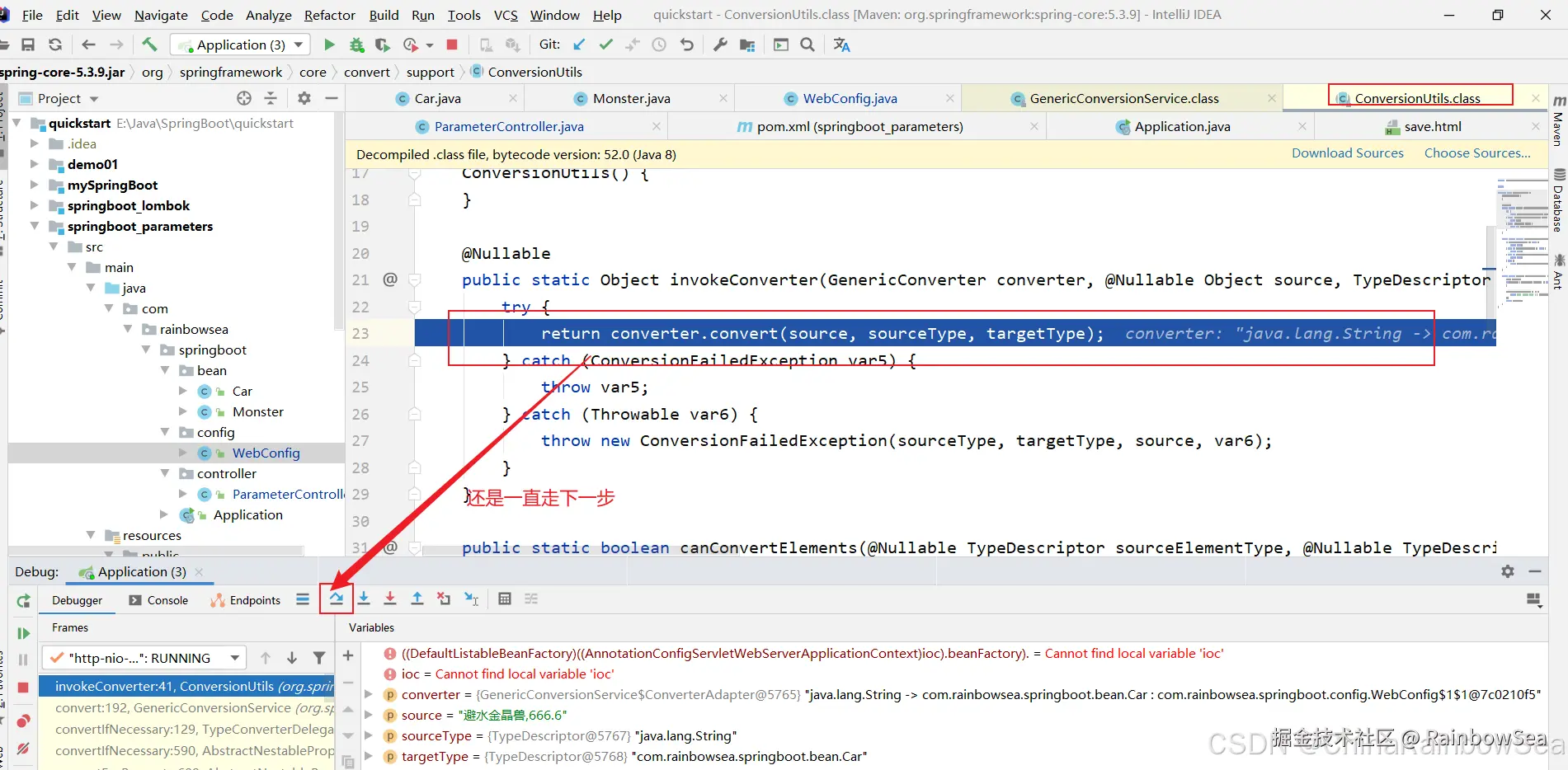Screen dimensions: 1568x770
Task: Click the Save All floppy icon
Action: 28,45
